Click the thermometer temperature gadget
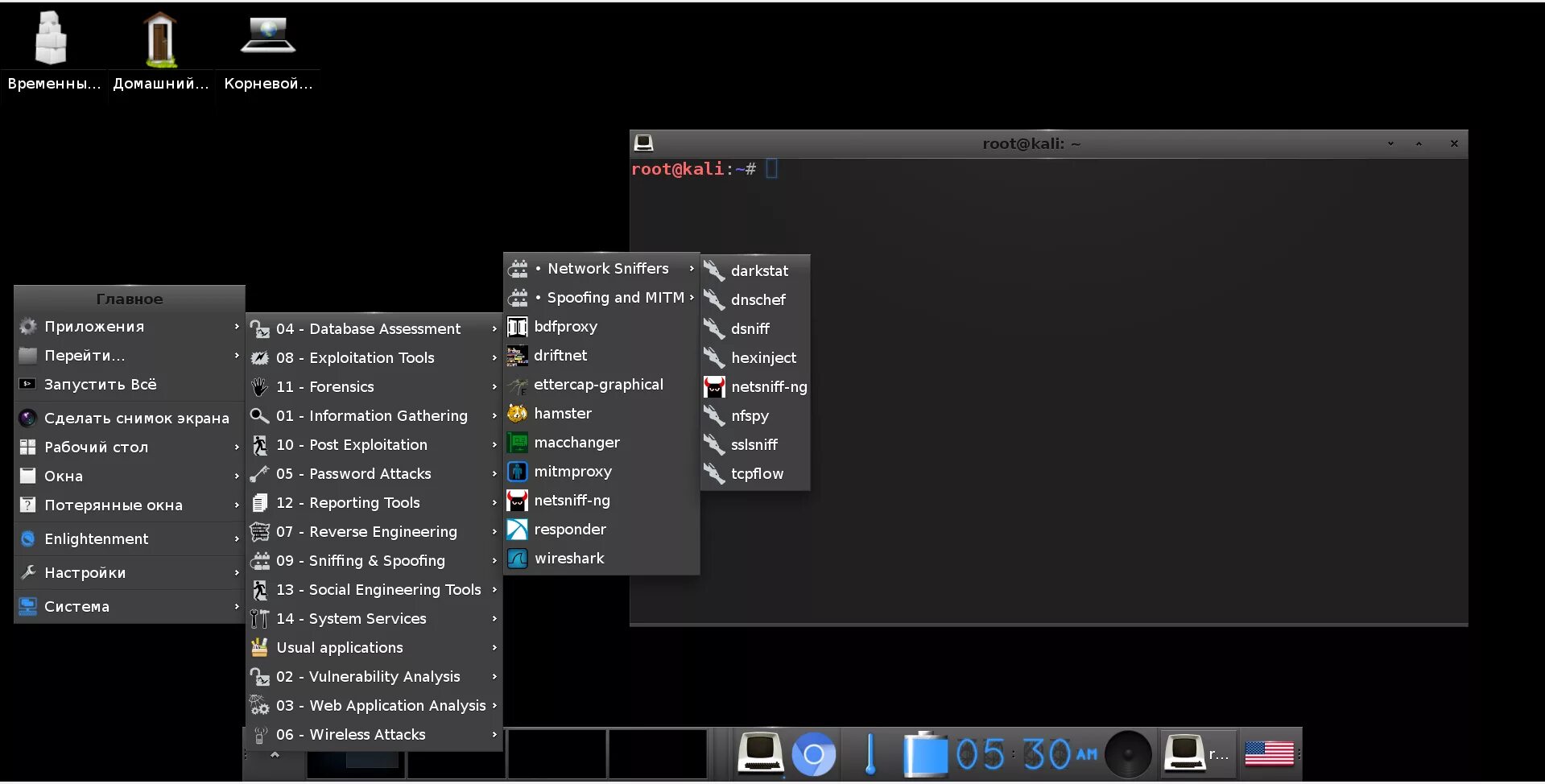The width and height of the screenshot is (1545, 784). pyautogui.click(x=870, y=754)
